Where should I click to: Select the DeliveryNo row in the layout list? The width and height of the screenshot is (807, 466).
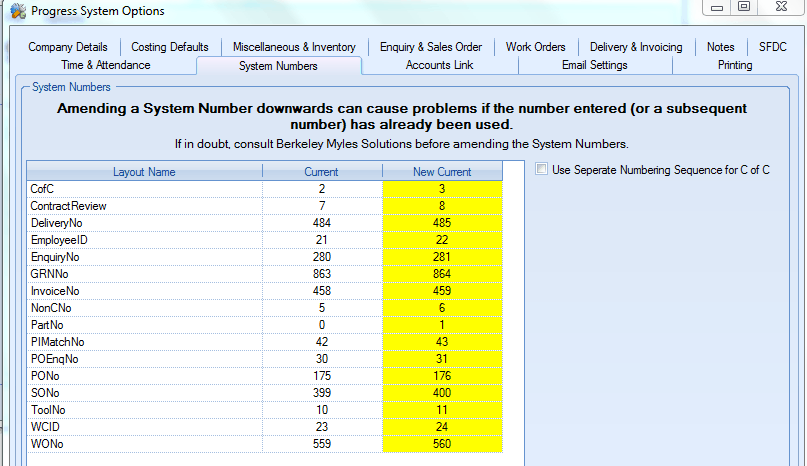pos(144,223)
